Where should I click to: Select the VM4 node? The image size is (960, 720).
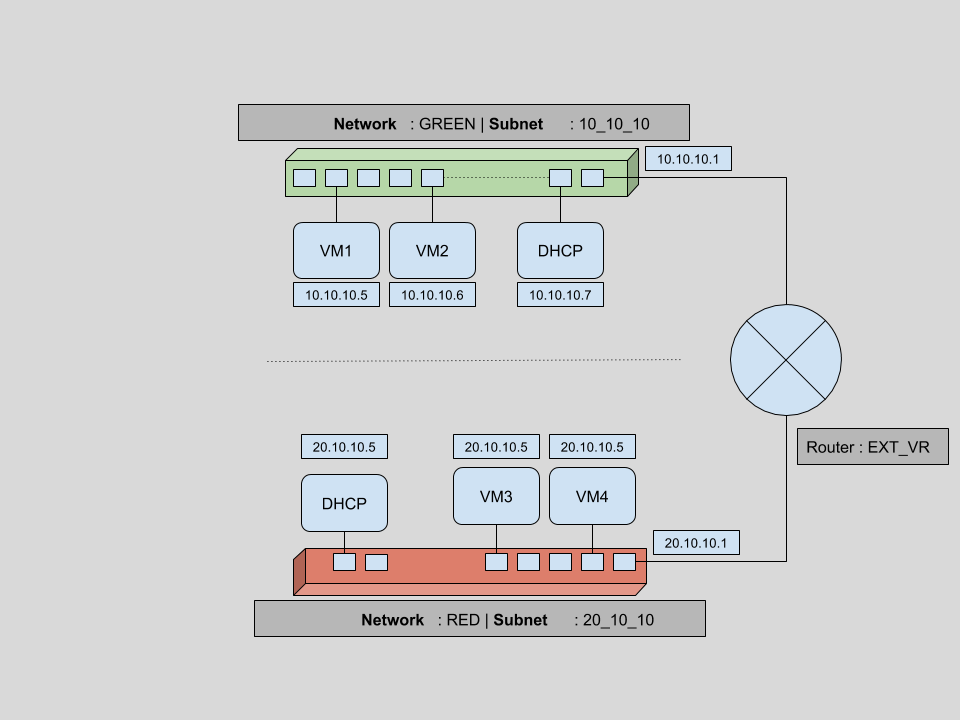pos(593,495)
